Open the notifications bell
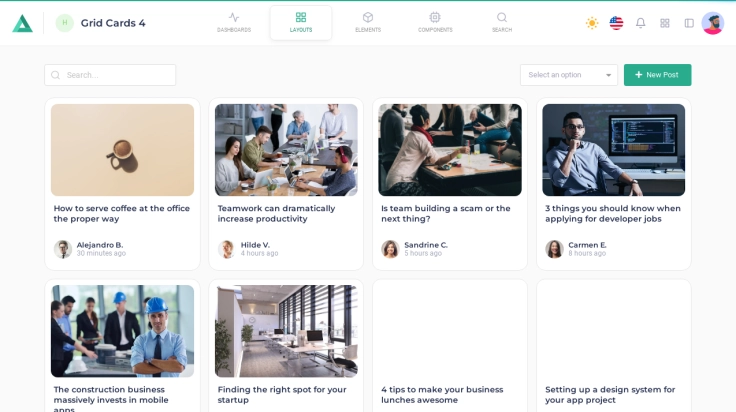Image resolution: width=736 pixels, height=412 pixels. [x=641, y=23]
